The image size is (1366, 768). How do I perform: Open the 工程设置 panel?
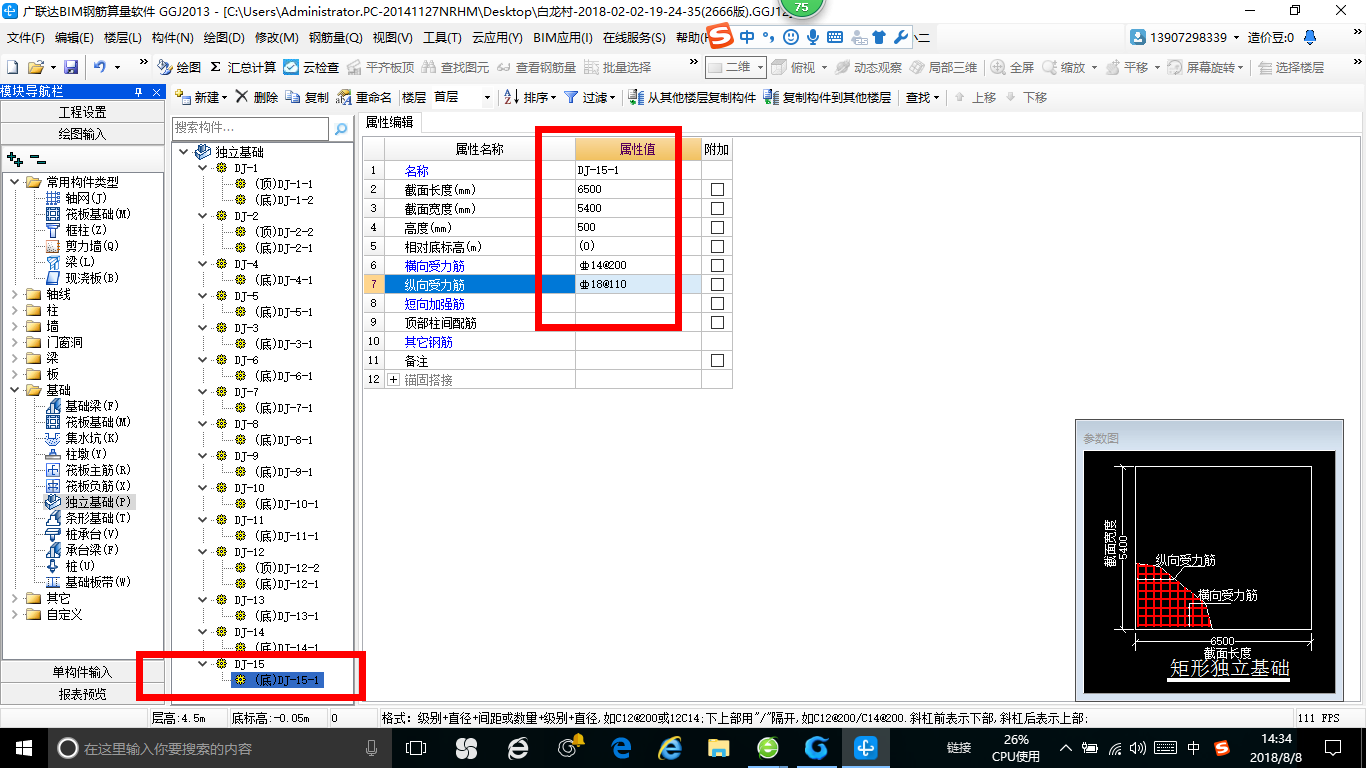coord(82,112)
